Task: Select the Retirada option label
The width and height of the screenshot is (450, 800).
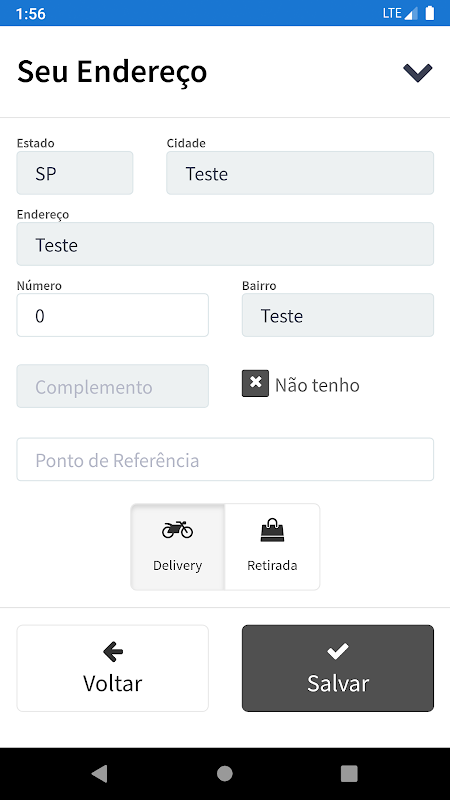Action: [272, 565]
